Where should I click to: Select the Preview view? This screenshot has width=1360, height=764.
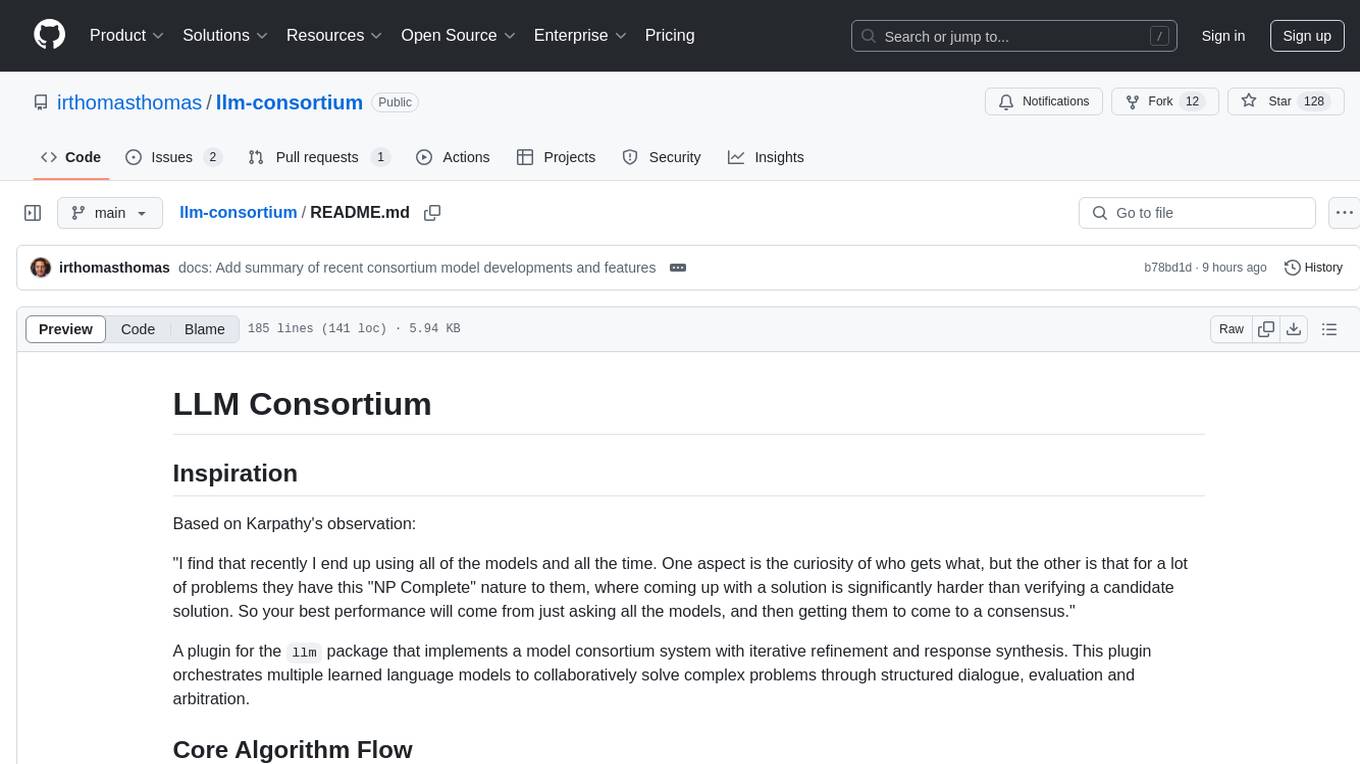click(x=66, y=329)
